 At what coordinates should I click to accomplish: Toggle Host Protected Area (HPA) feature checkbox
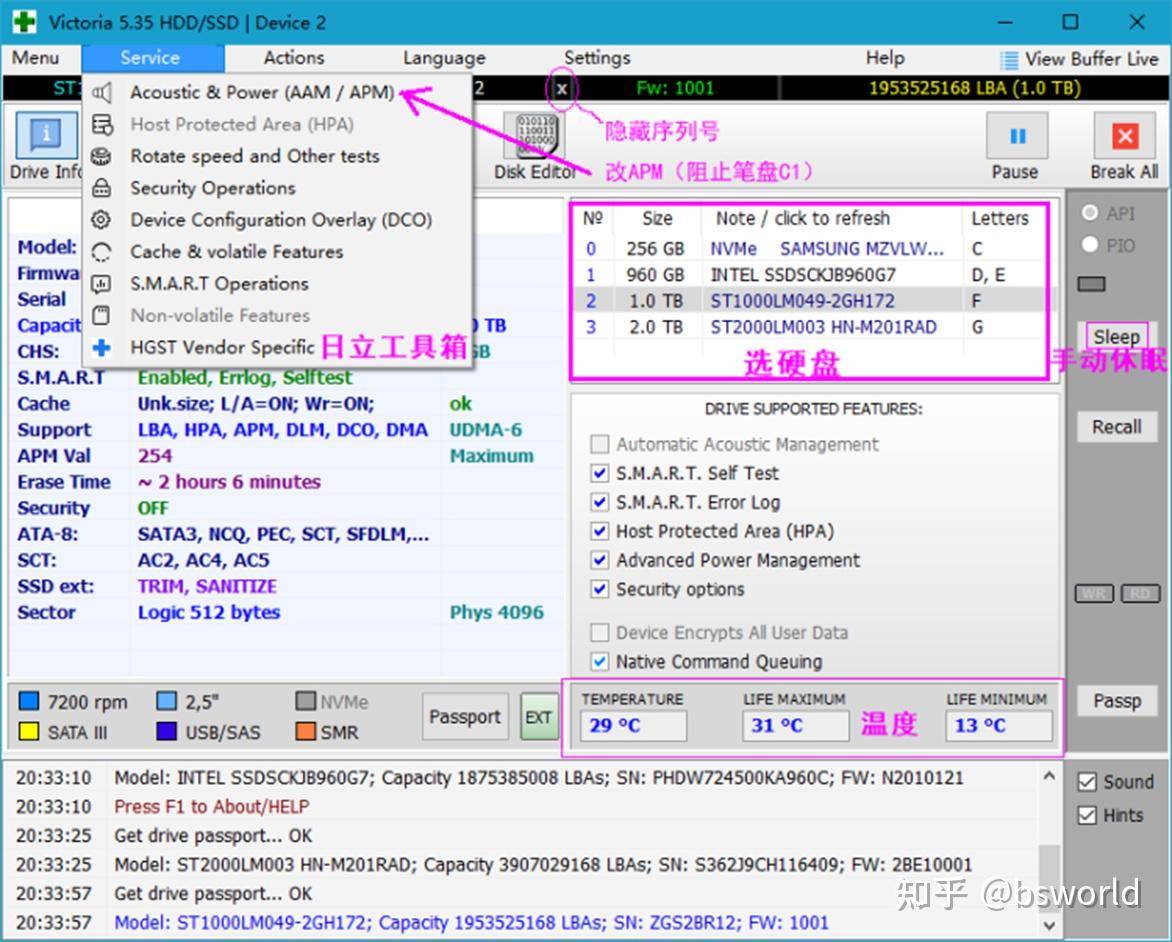(x=599, y=532)
